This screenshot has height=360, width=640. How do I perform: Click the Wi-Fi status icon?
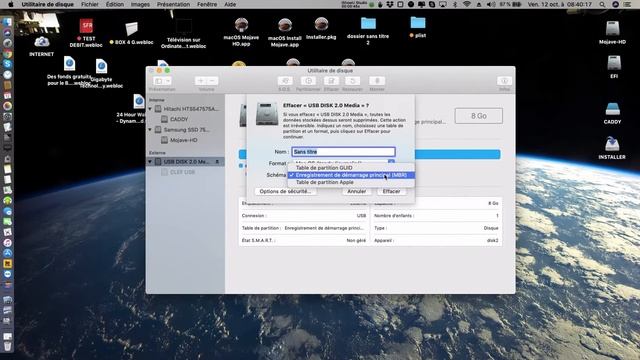click(x=467, y=4)
